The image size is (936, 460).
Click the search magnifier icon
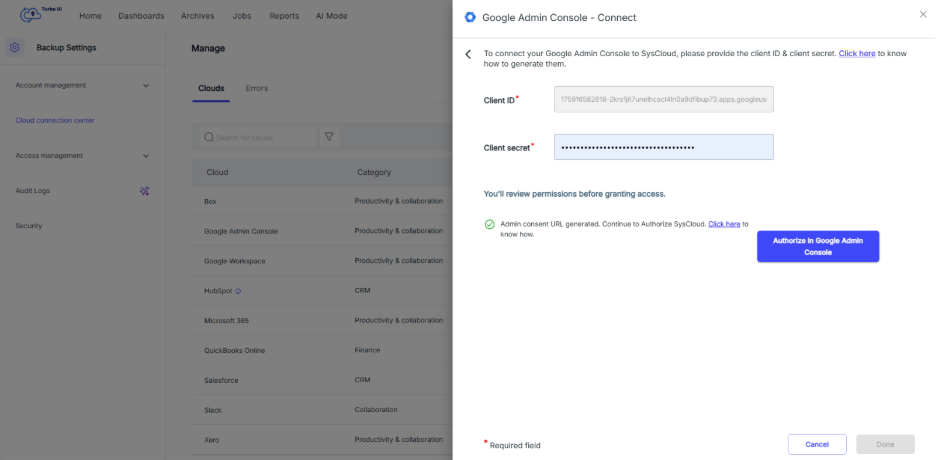pos(208,137)
